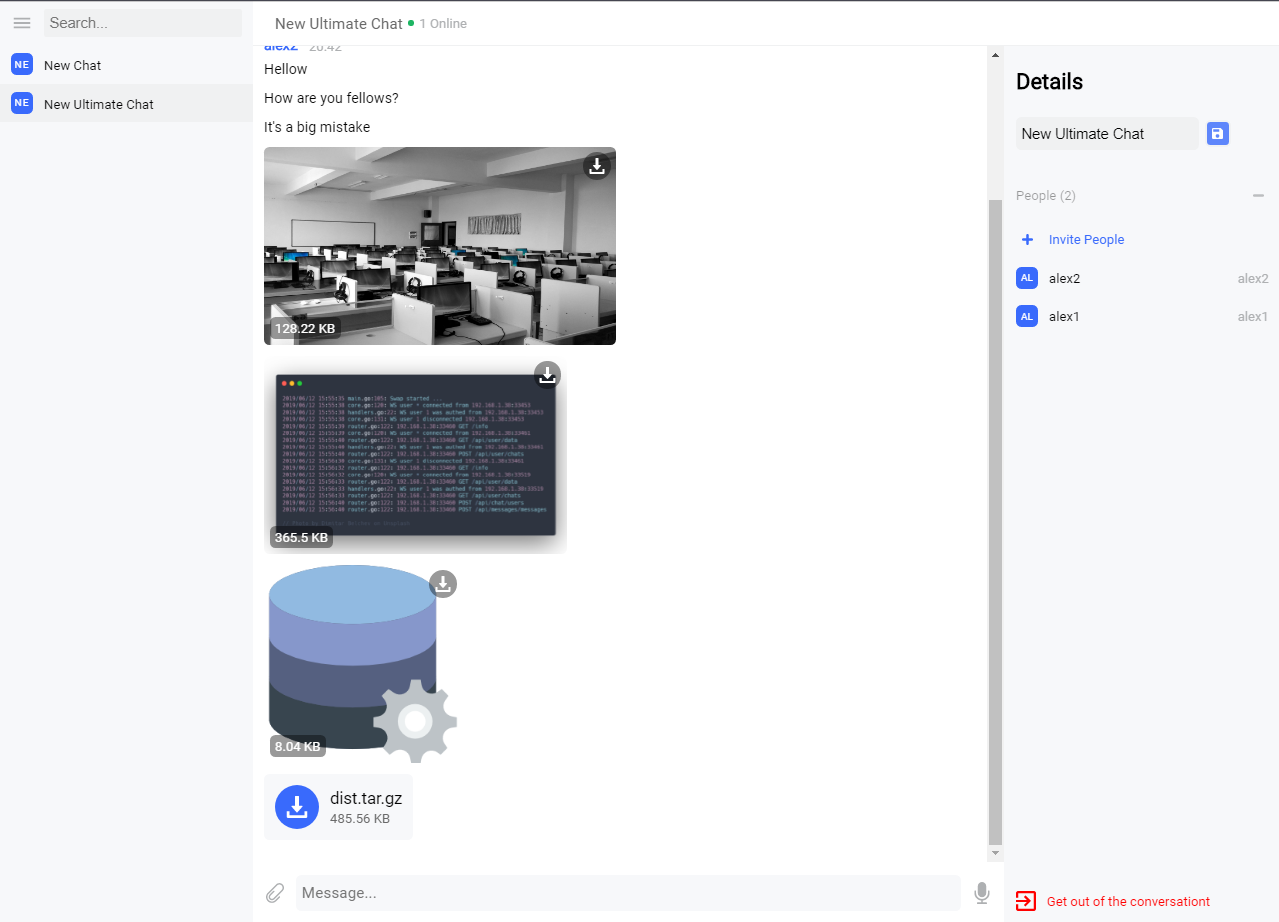Open the terminal log screenshot thumbnail
The height and width of the screenshot is (922, 1279).
coord(415,456)
